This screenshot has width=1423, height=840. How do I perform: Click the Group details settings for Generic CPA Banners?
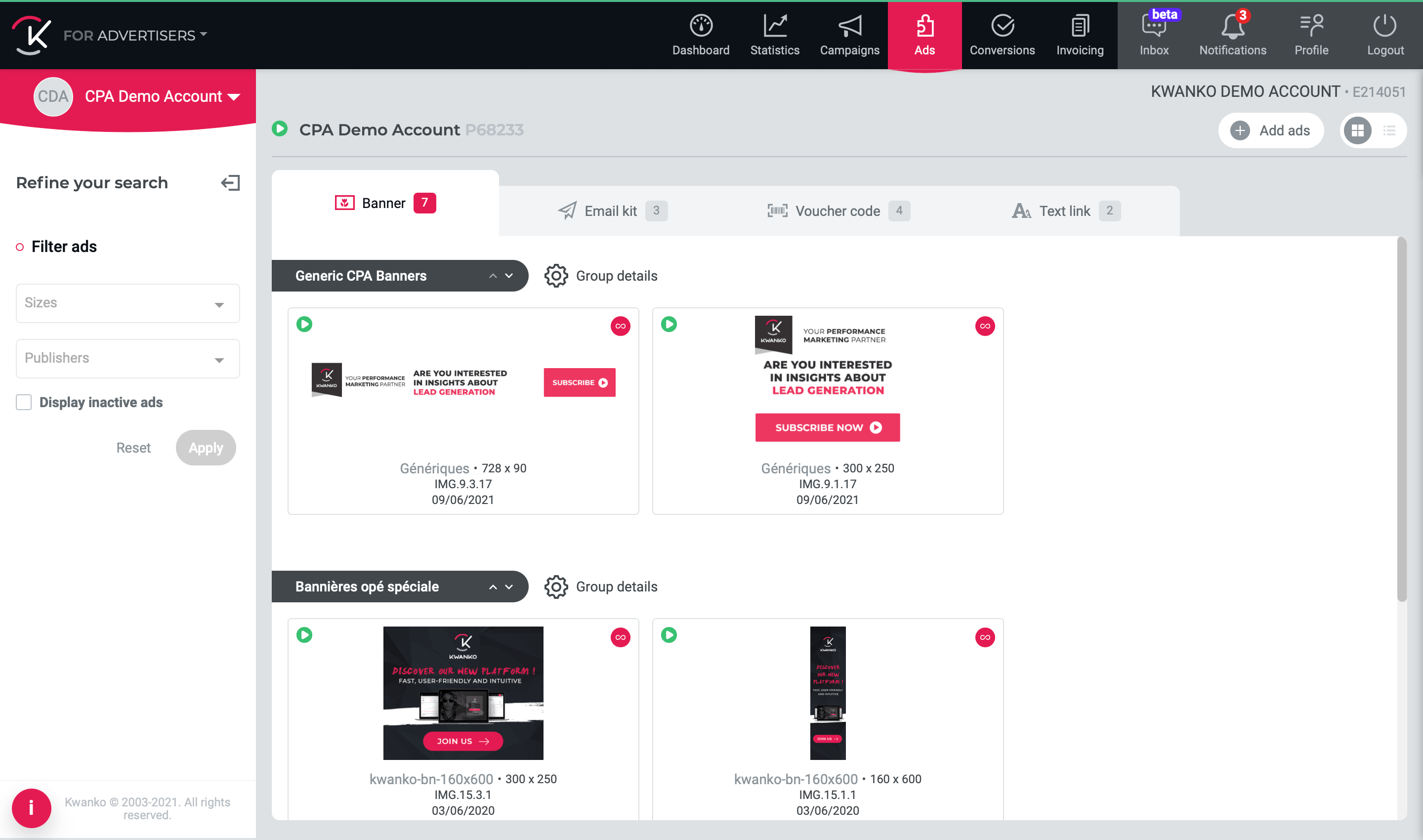click(x=556, y=275)
